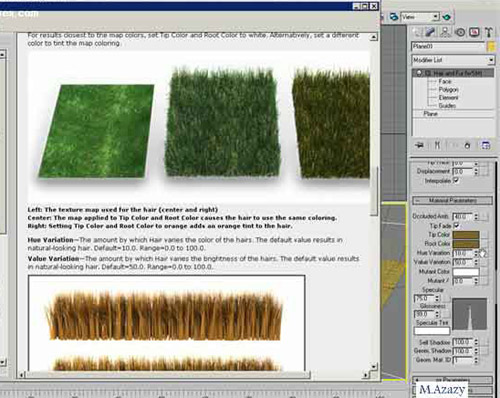Click map button beside Tip Color
The image size is (500, 398).
[484, 235]
